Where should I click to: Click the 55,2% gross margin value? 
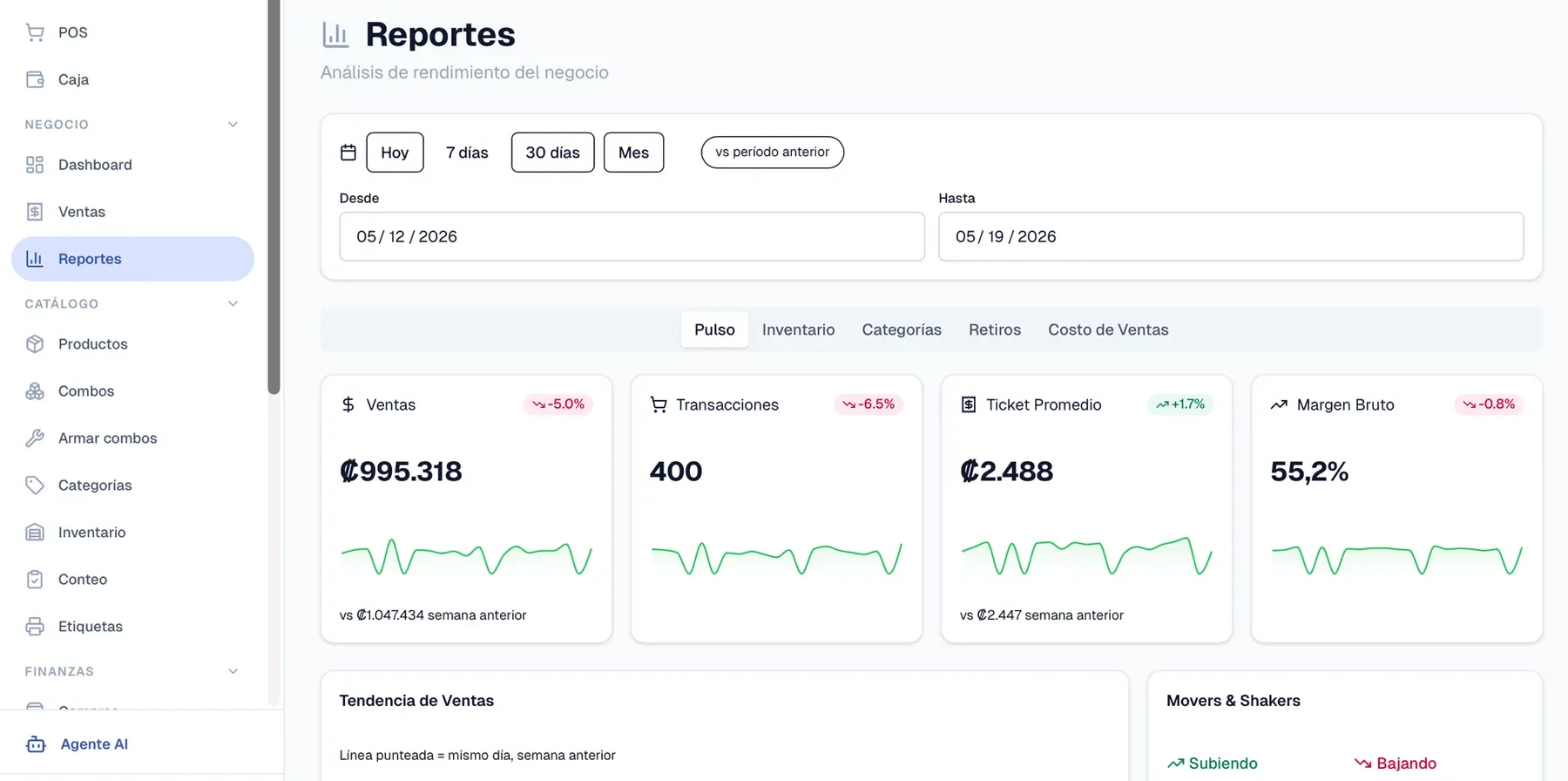tap(1309, 472)
